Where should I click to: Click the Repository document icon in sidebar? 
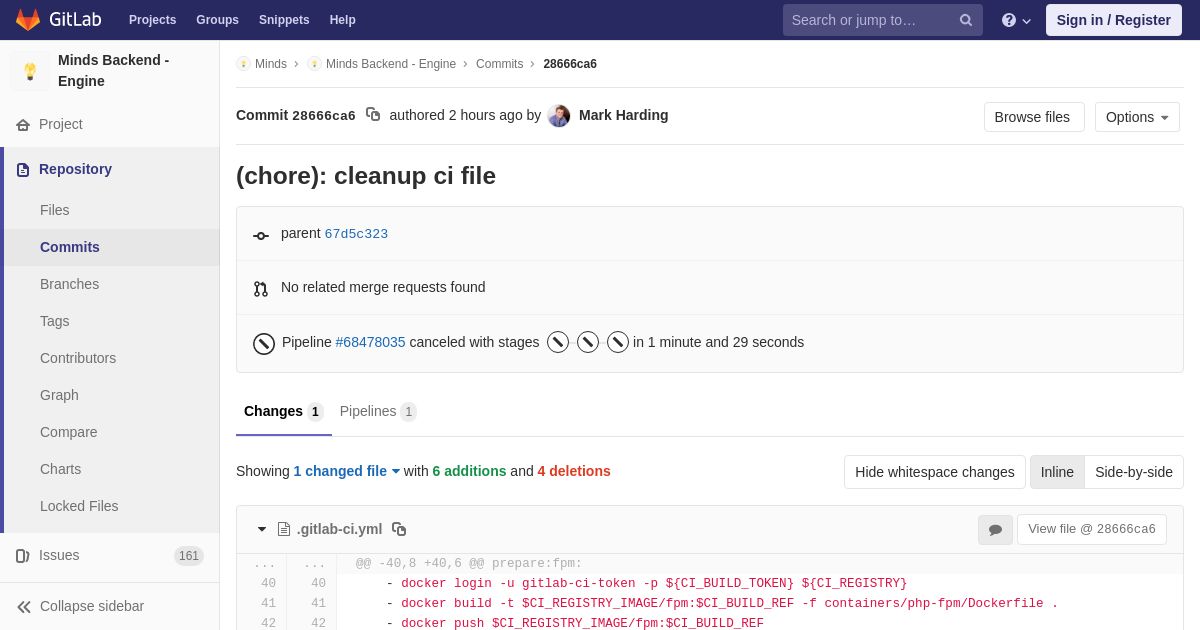[23, 170]
